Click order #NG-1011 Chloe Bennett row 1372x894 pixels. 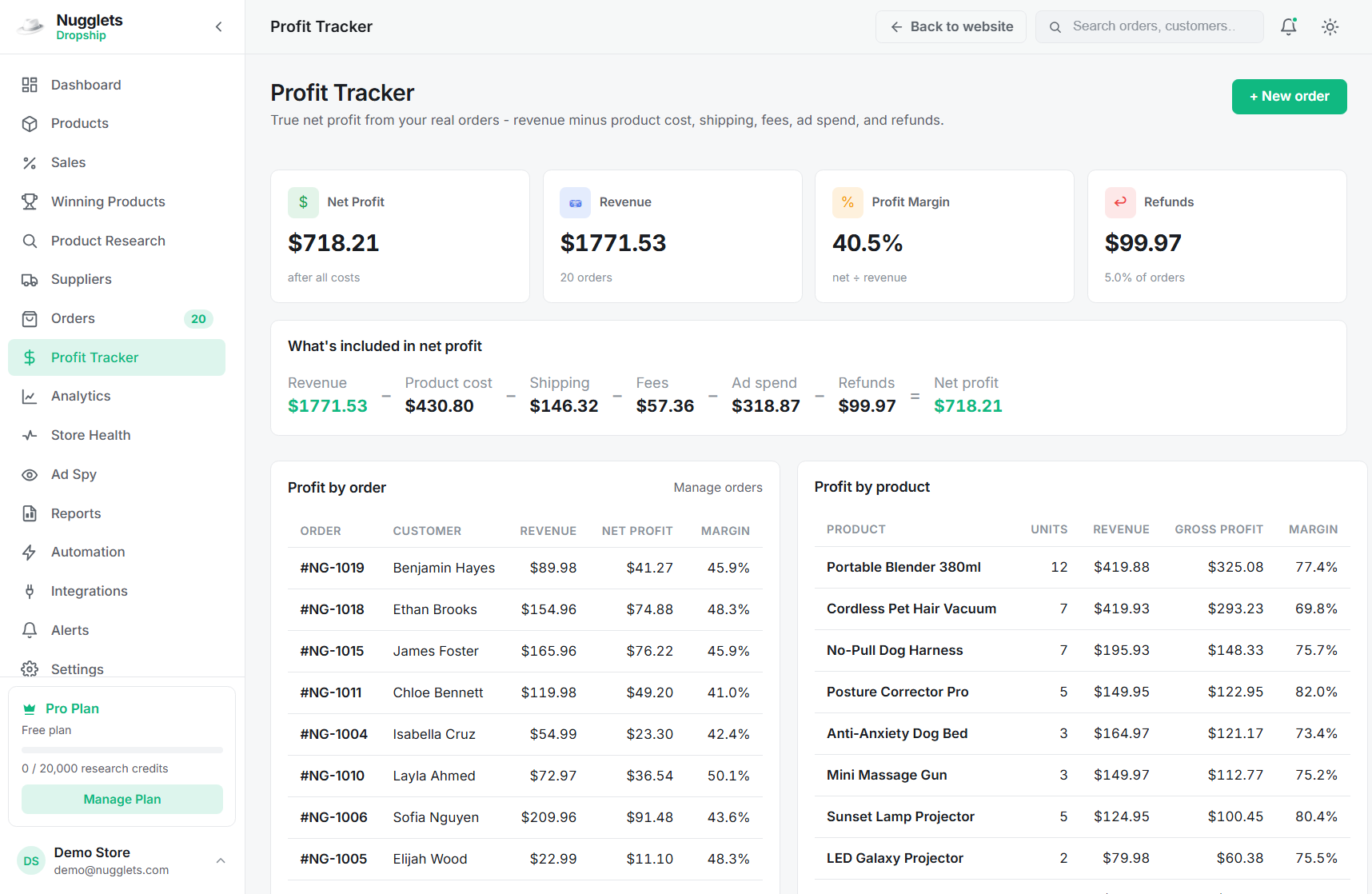[x=524, y=692]
